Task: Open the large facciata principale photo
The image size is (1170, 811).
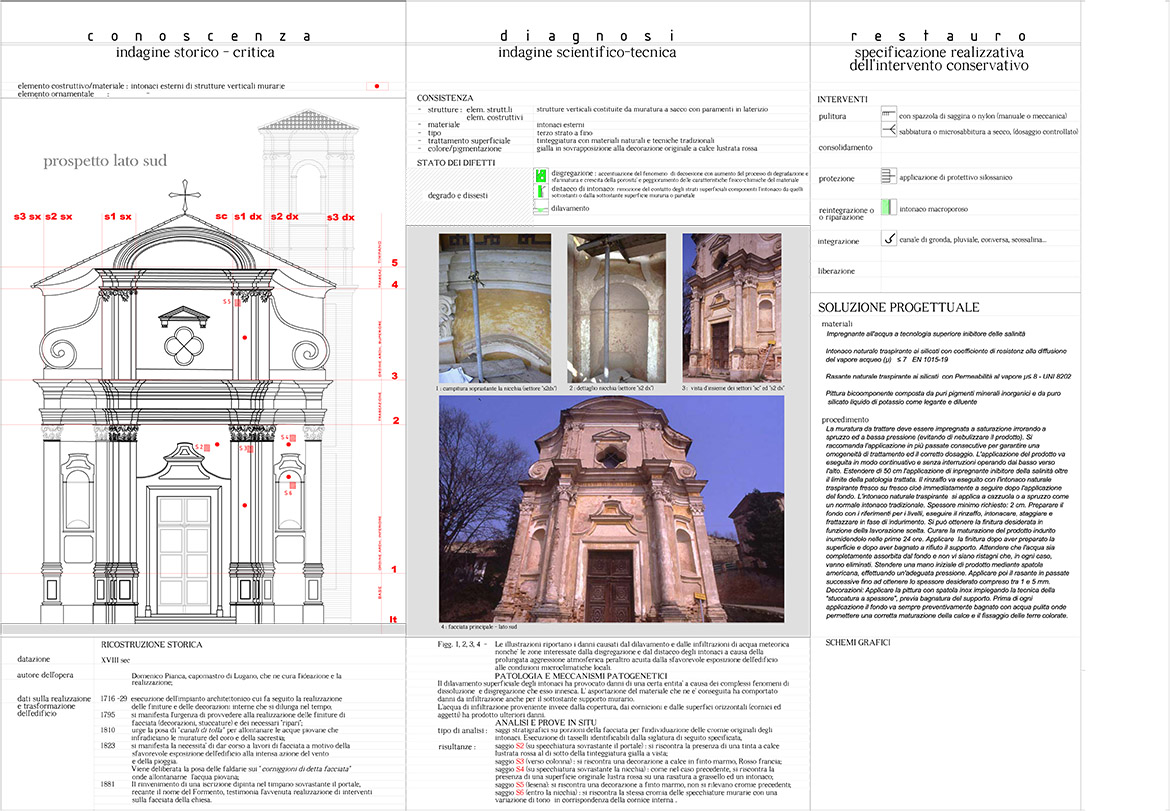Action: tap(610, 505)
